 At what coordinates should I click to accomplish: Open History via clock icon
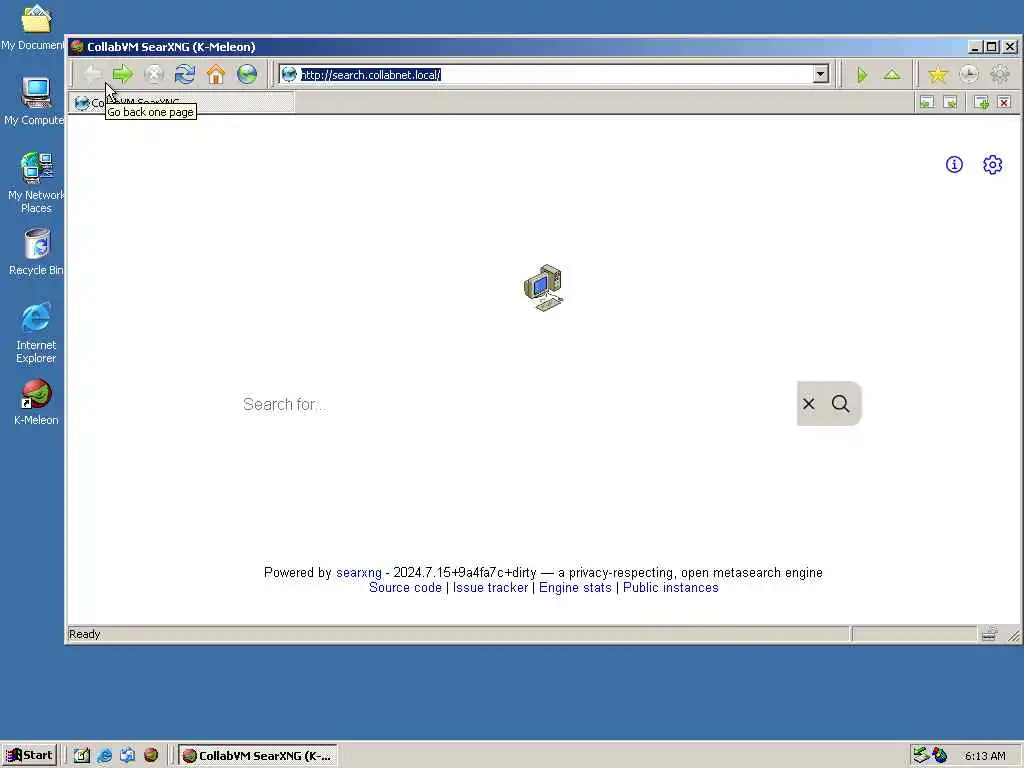pos(969,75)
